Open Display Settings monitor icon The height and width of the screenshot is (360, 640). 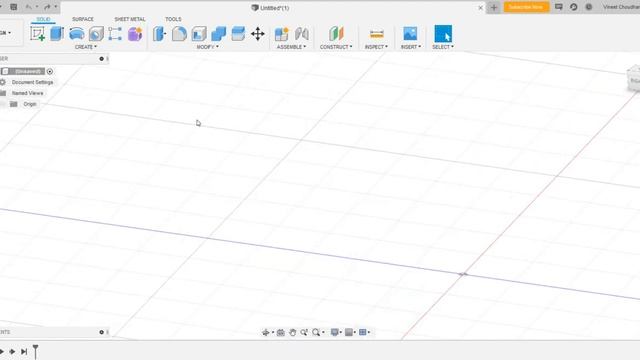(335, 332)
